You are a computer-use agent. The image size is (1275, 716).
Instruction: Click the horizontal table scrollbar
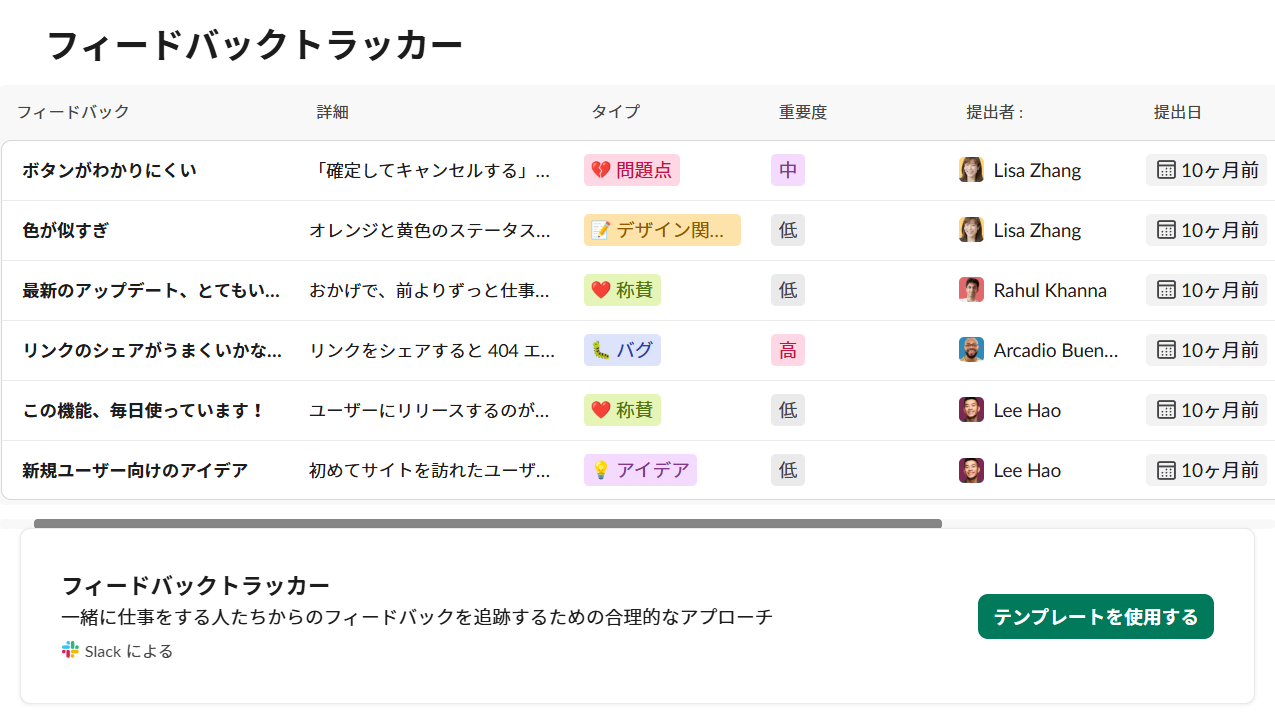coord(488,523)
